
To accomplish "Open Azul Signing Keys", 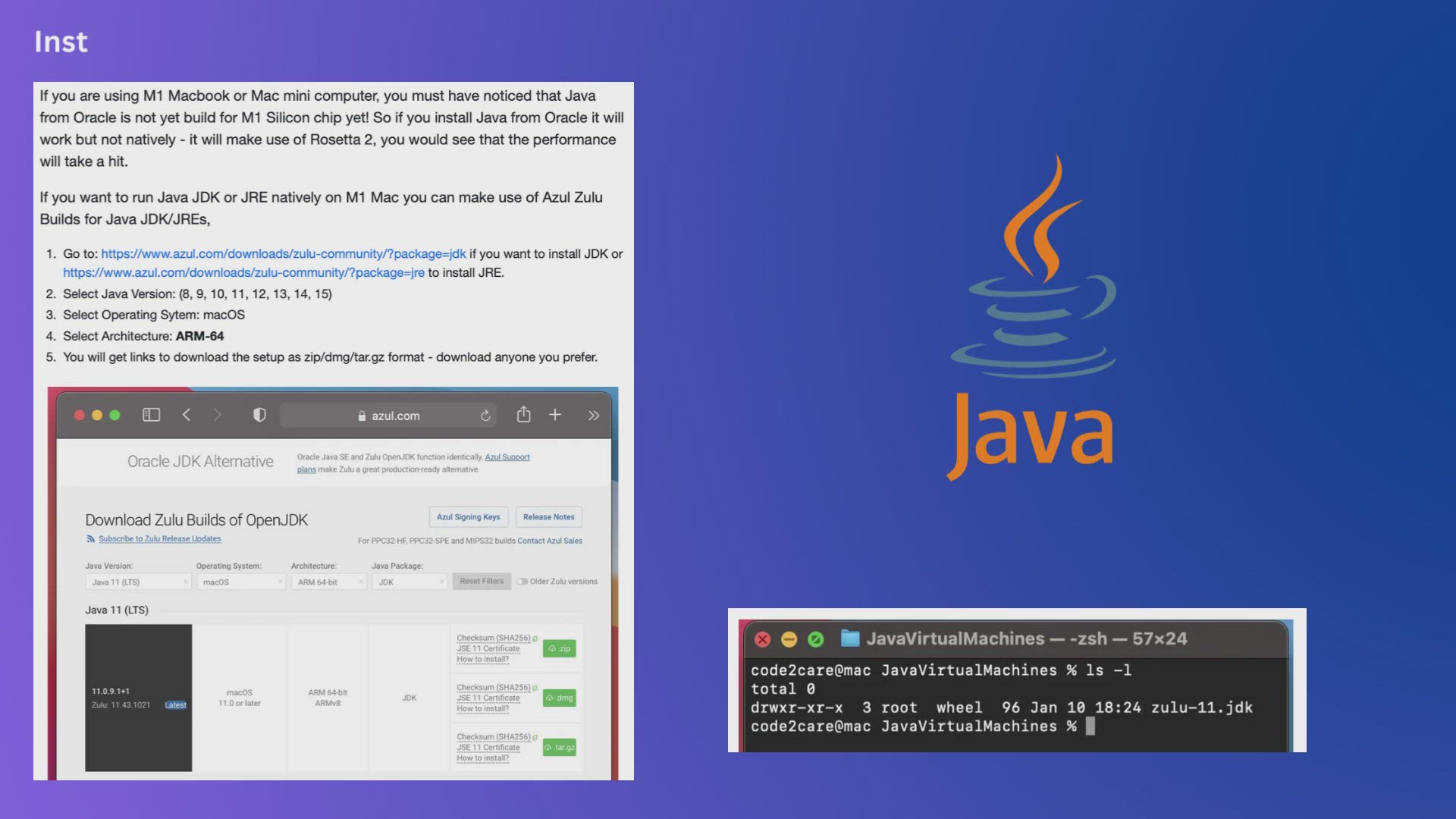I will [x=468, y=517].
